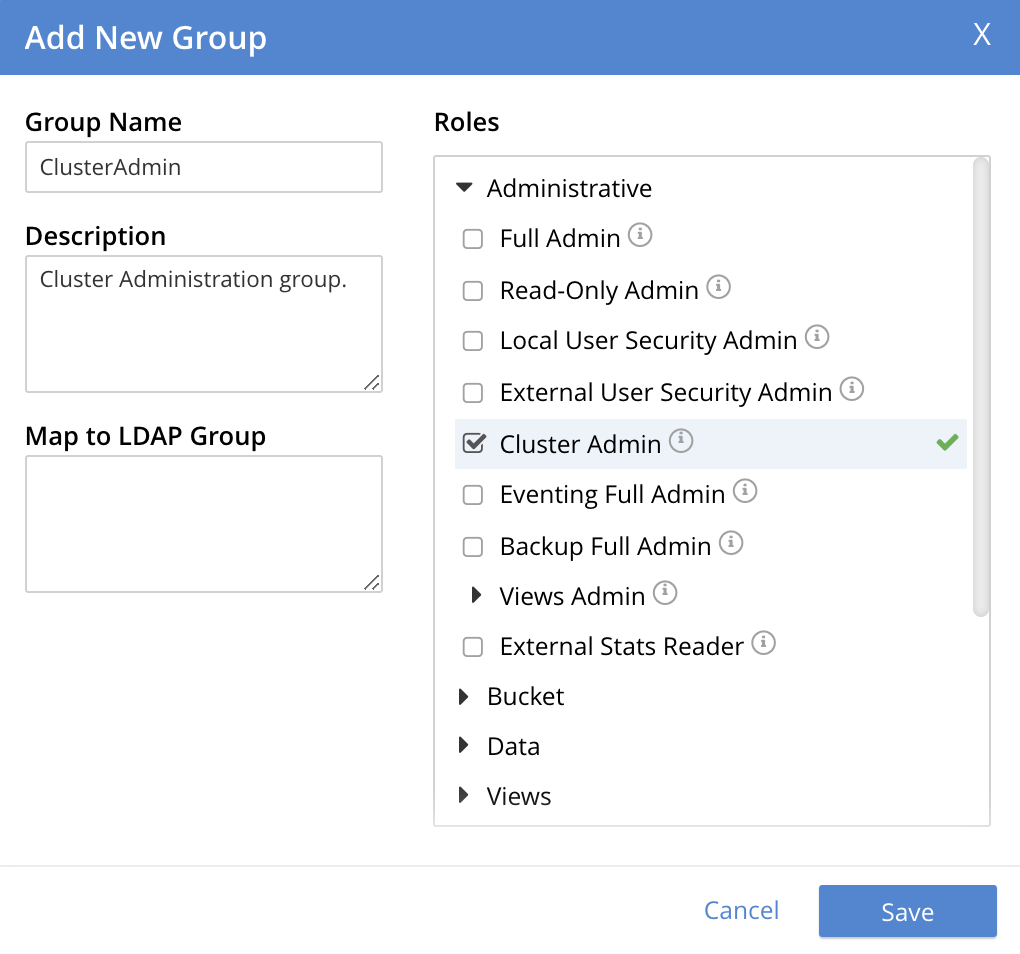Uncheck the Cluster Admin role checkbox
The image size is (1020, 954).
pos(473,444)
